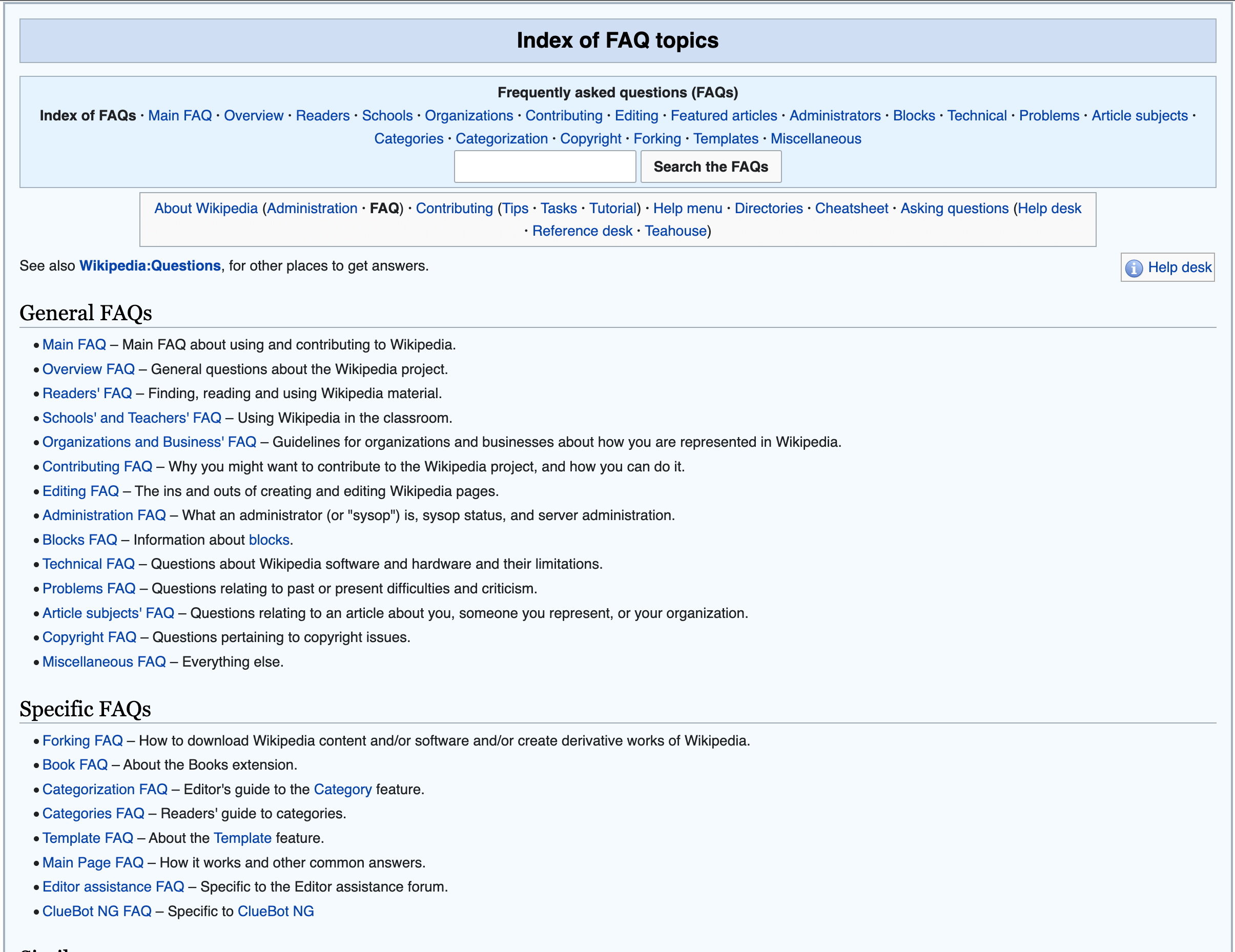Open the Forking FAQ topic
Screen dimensions: 1235x952
pyautogui.click(x=82, y=740)
